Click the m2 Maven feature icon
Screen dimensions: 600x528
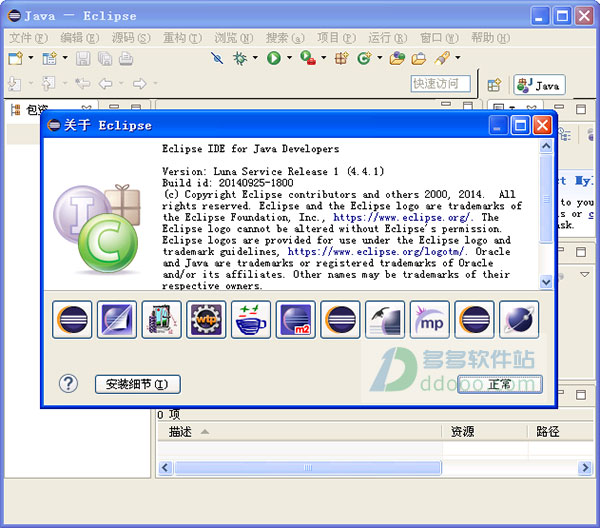296,319
